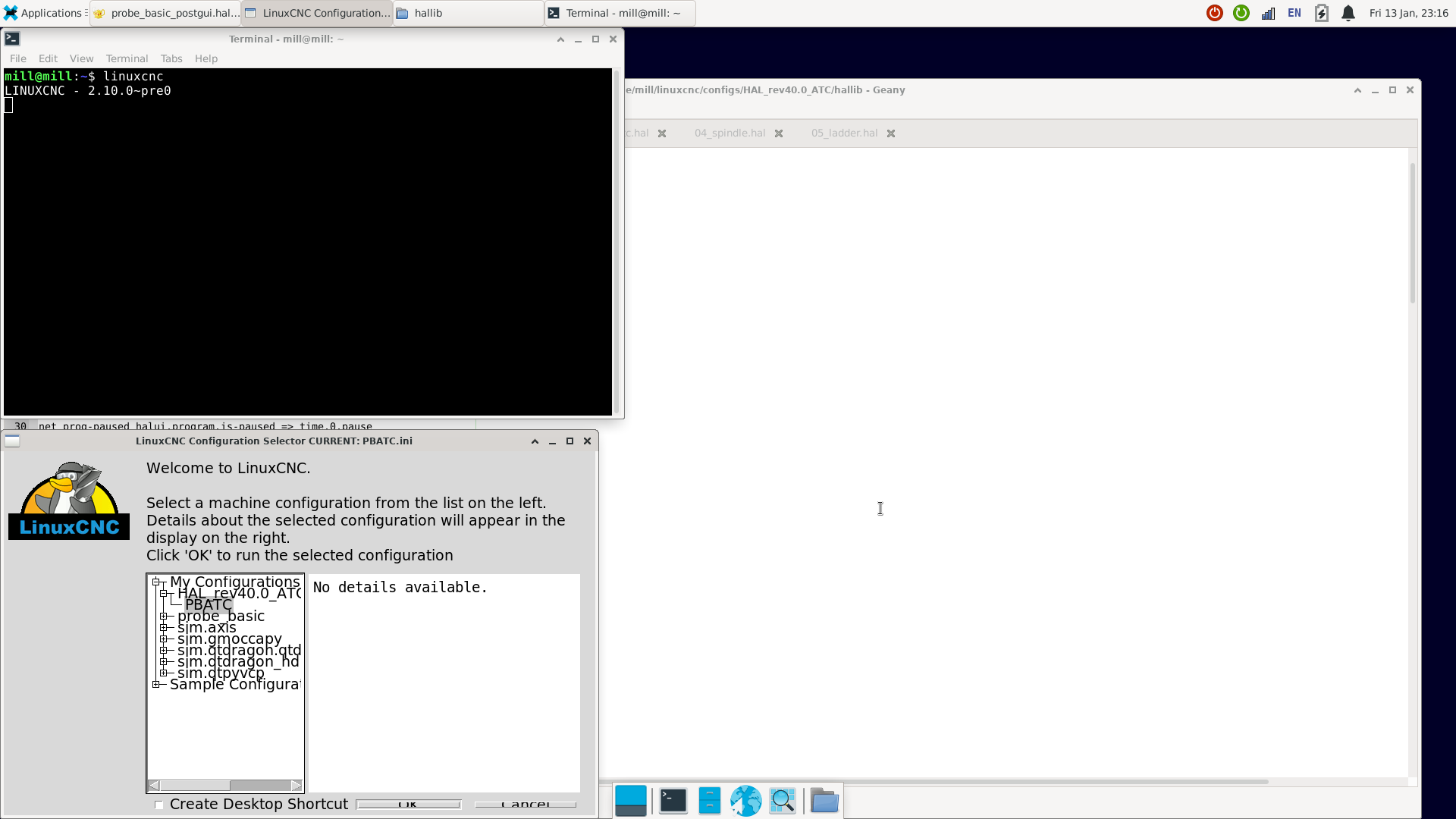Open the Terminal Edit menu
This screenshot has height=819, width=1456.
(48, 58)
